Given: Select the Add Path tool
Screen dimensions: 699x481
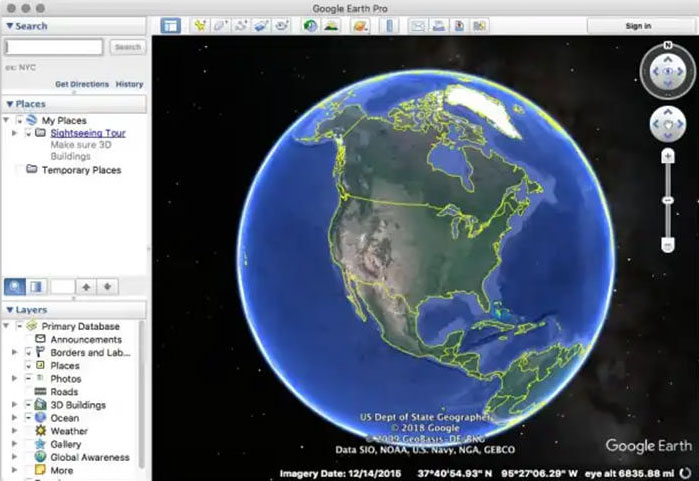Looking at the screenshot, I should 241,25.
